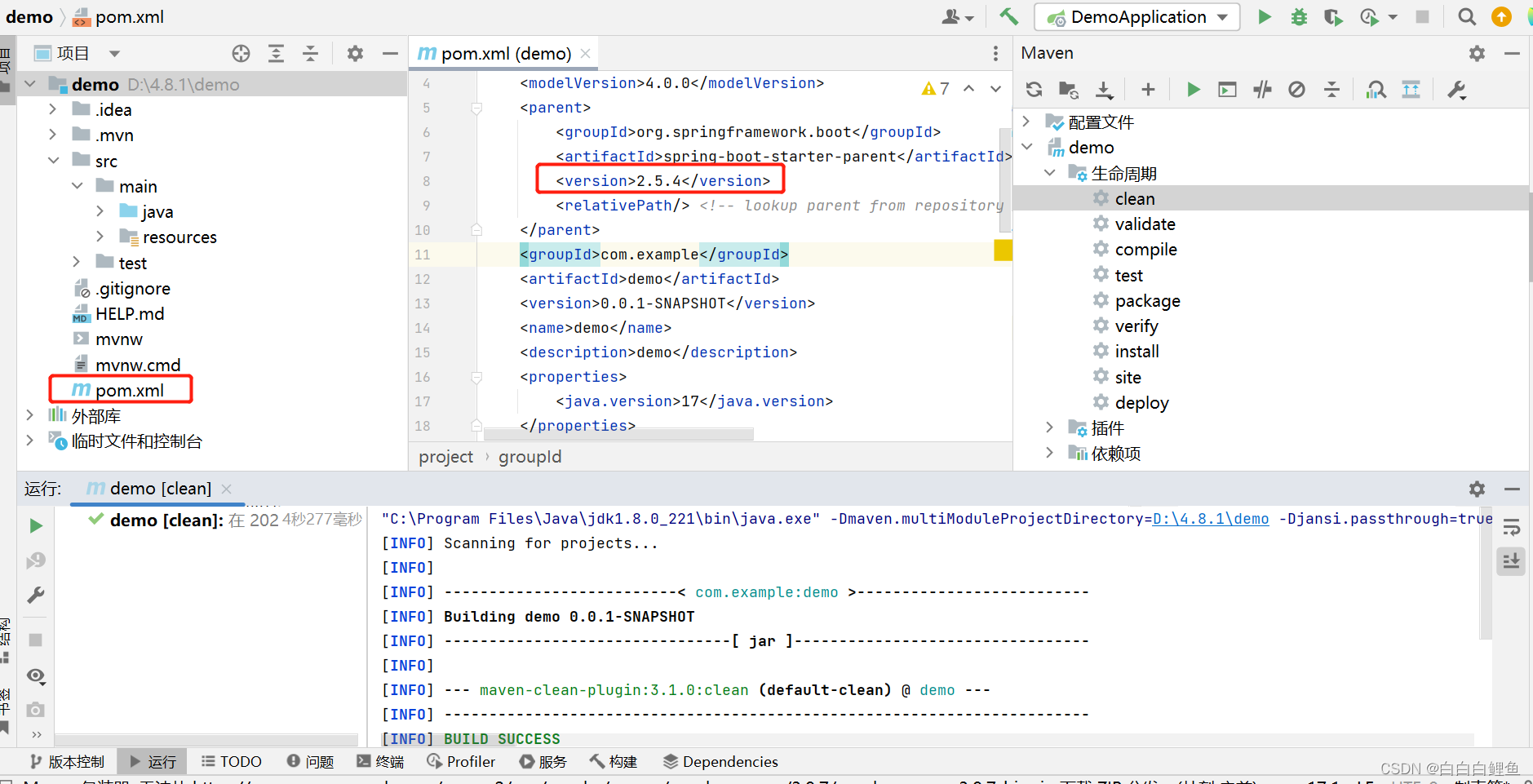1533x784 pixels.
Task: Add Maven project with plus icon
Action: [x=1148, y=90]
